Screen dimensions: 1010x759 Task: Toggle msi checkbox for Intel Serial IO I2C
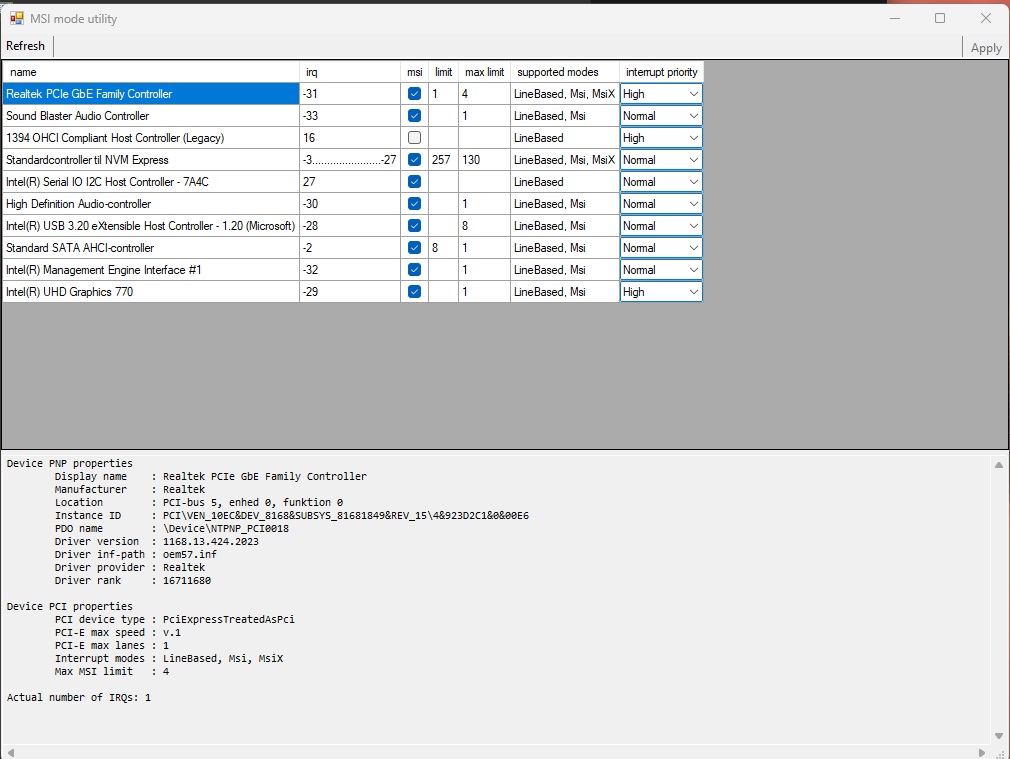(x=414, y=182)
